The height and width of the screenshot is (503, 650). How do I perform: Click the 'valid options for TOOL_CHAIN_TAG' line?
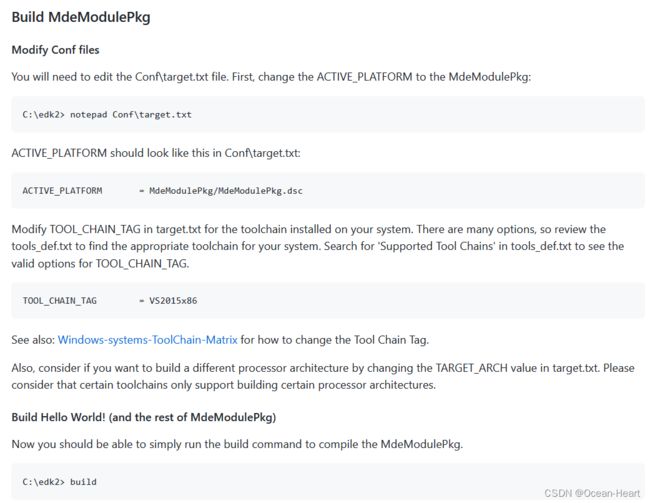pos(100,264)
